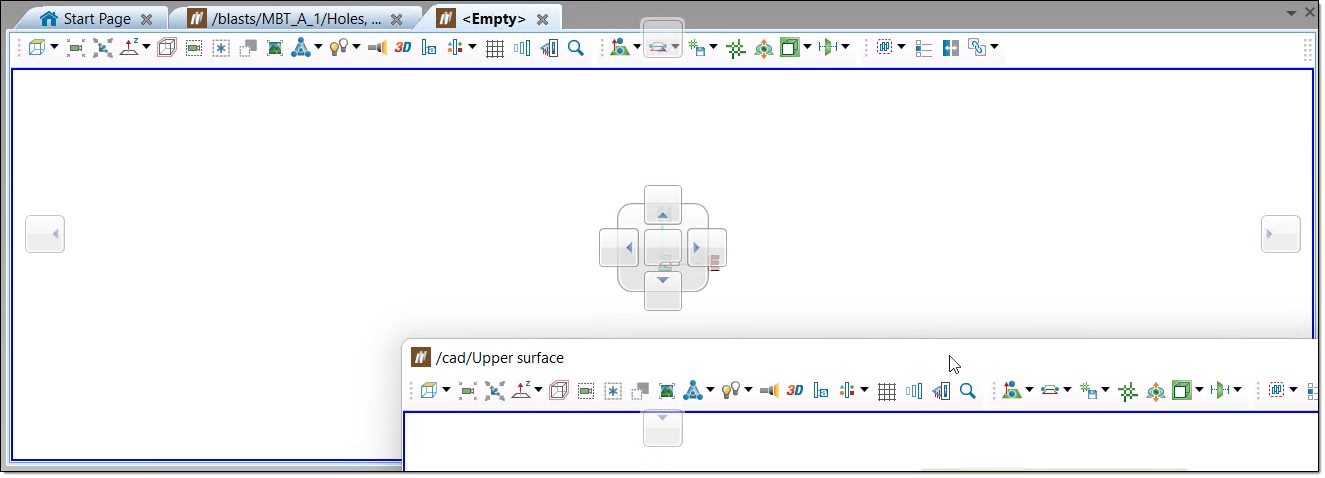Toggle the green highlighted cube icon in main toolbar
The width and height of the screenshot is (1325, 478).
(x=790, y=47)
